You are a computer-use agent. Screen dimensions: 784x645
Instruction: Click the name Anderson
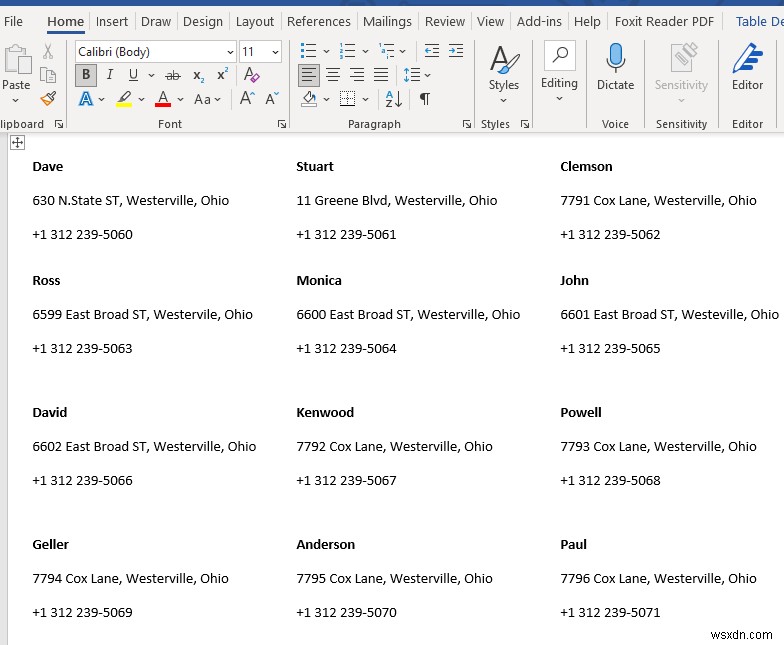326,544
